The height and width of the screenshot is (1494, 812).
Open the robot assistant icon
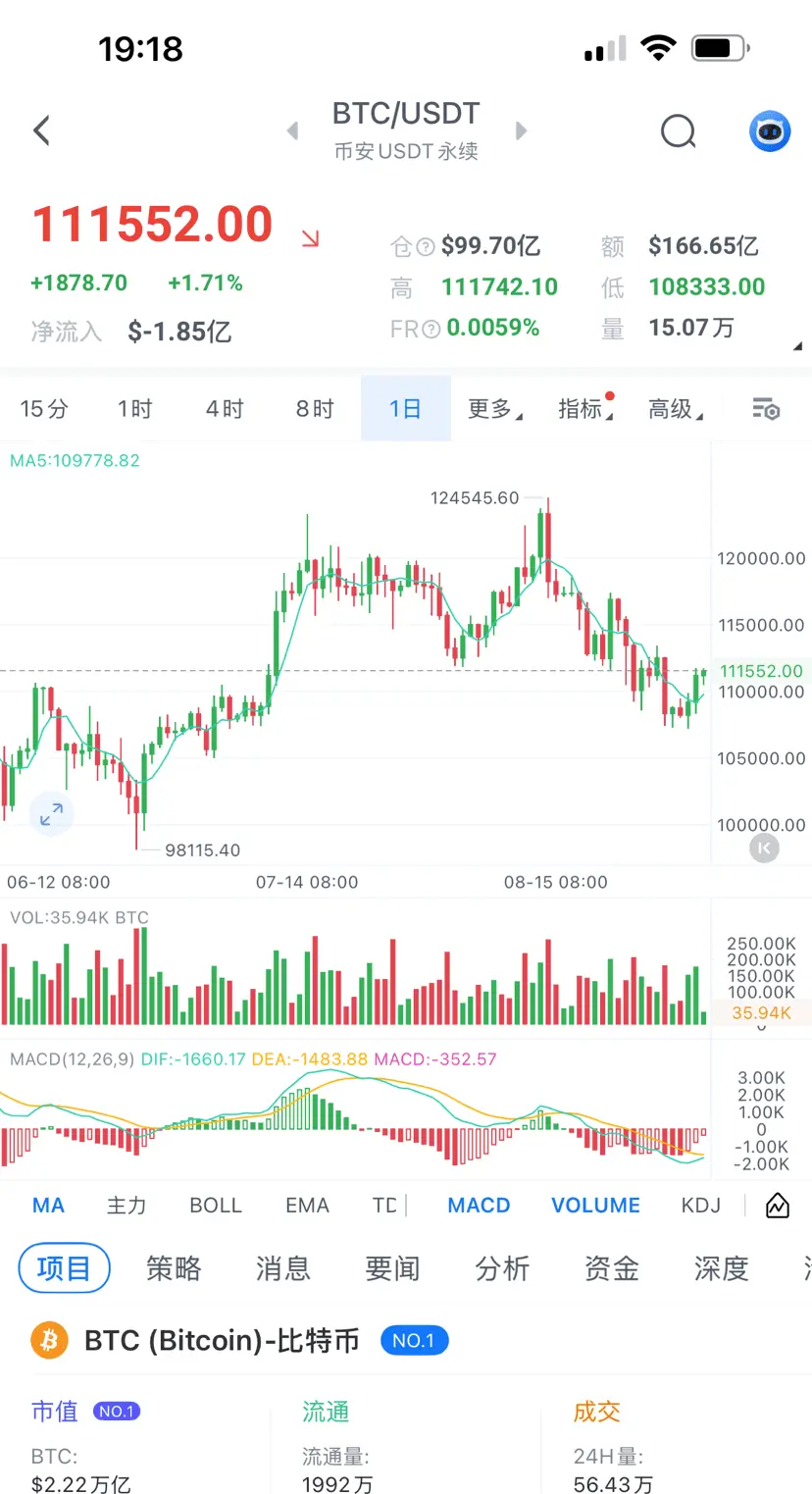pos(770,130)
